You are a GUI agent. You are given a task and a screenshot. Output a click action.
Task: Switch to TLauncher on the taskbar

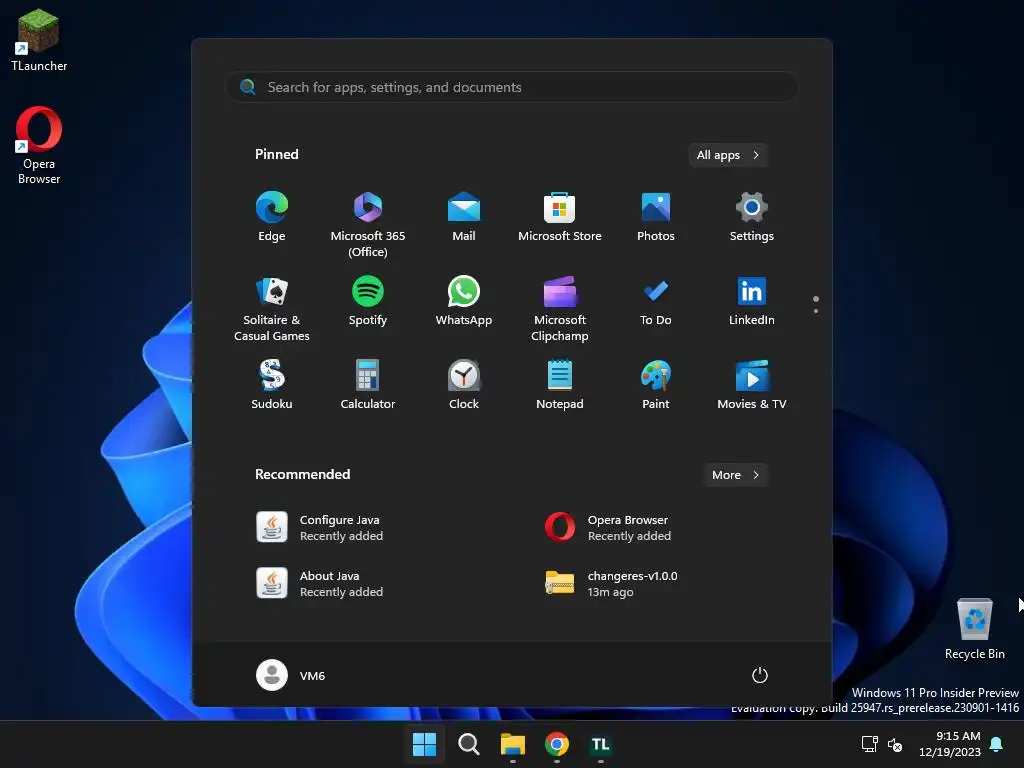click(601, 744)
